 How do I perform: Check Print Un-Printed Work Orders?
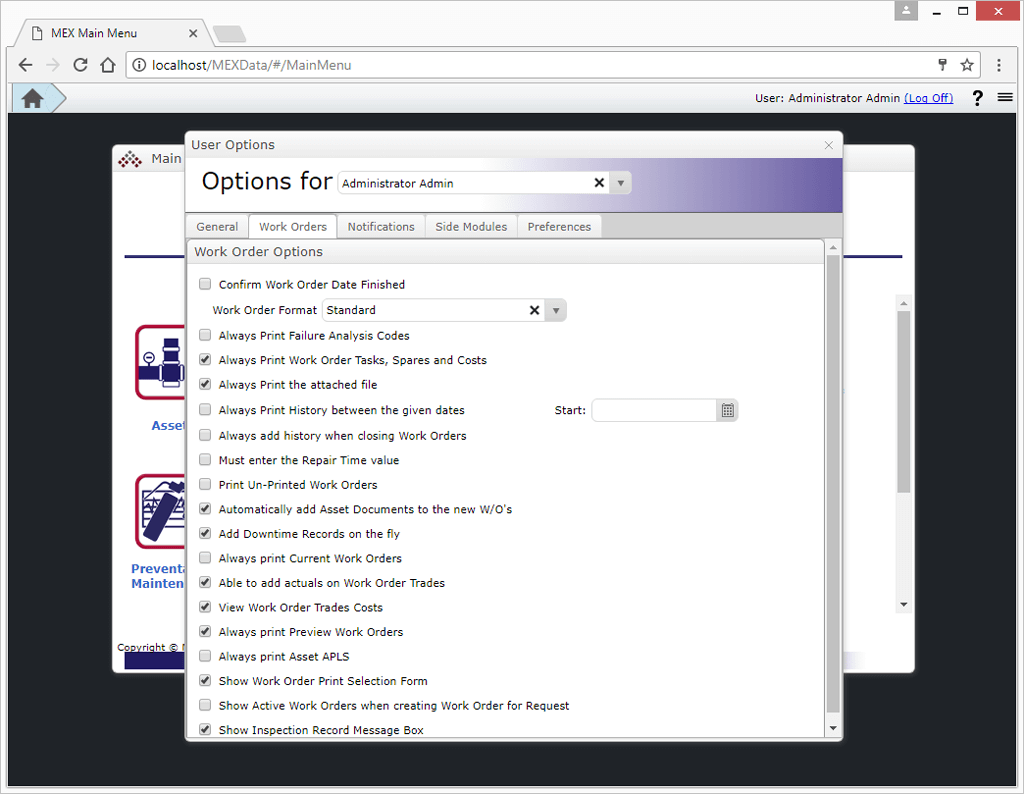pos(205,484)
